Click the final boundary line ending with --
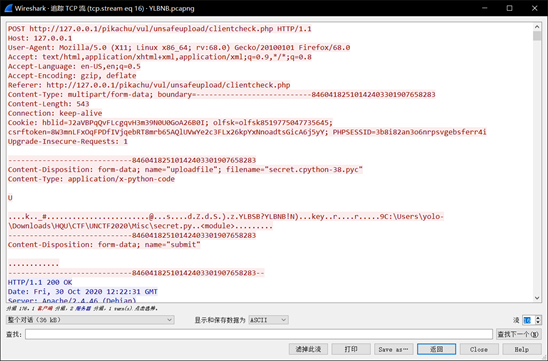 136,273
